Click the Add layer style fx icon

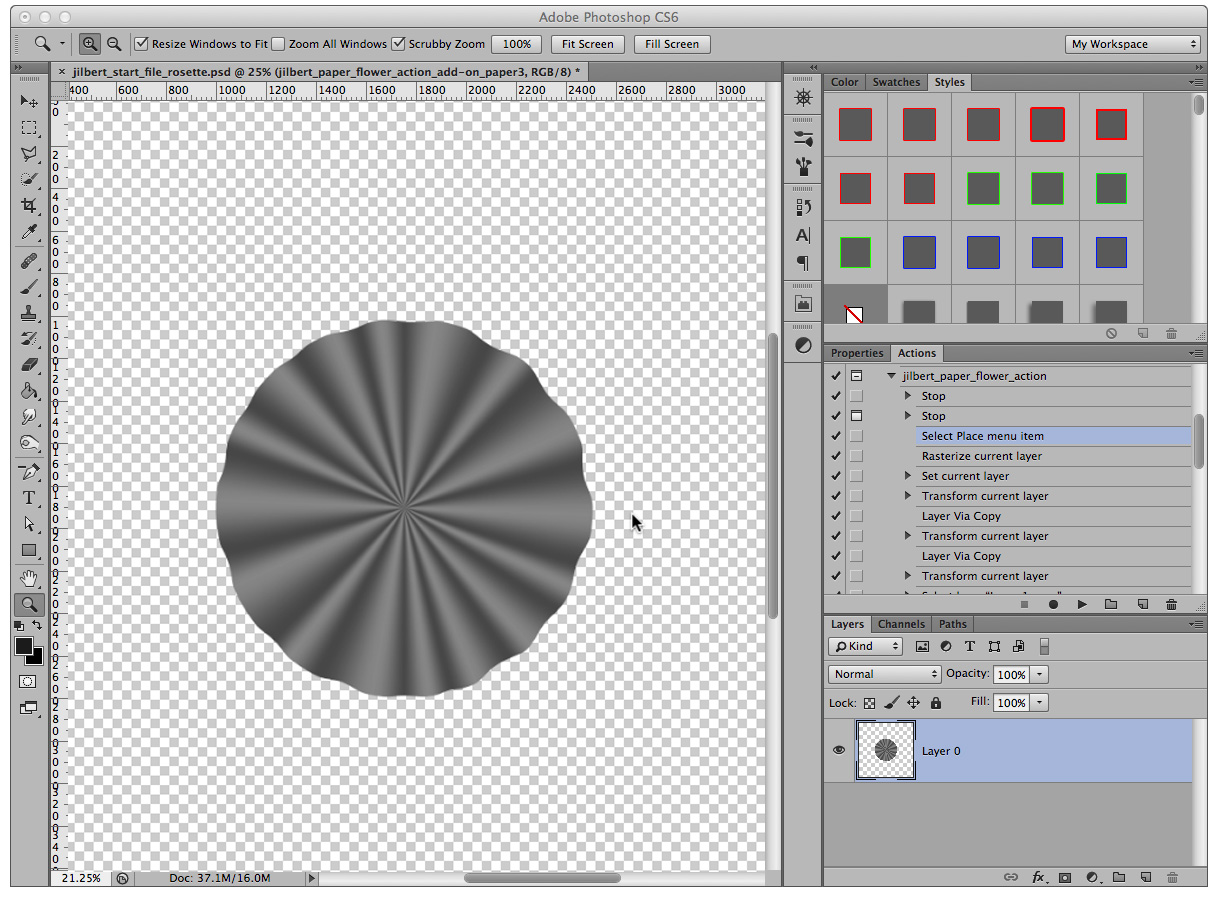(1038, 877)
